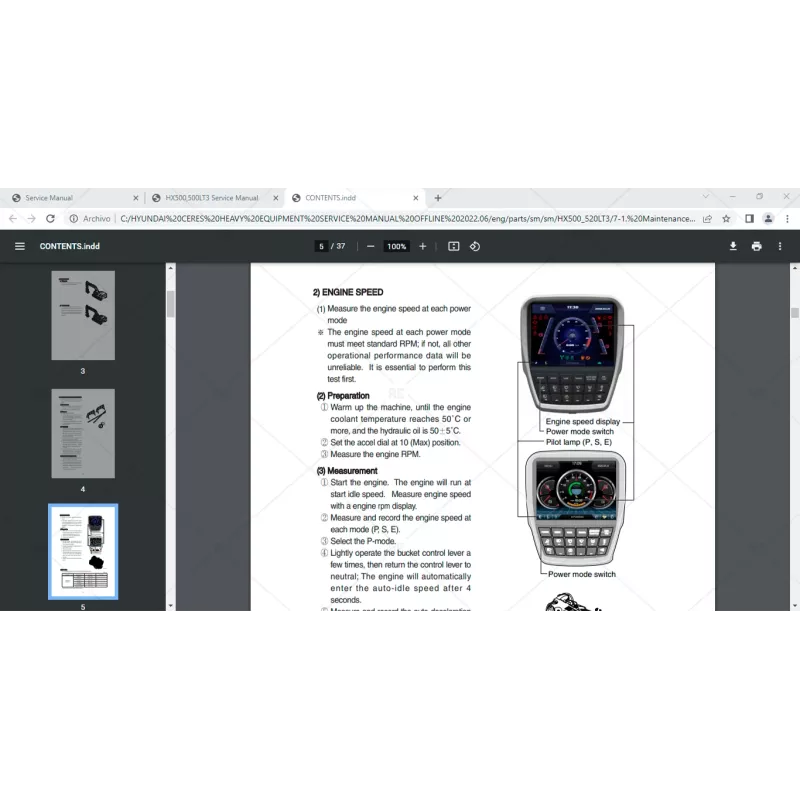Download the CONTENTS.indd PDF file
Screen dimensions: 800x800
point(733,246)
